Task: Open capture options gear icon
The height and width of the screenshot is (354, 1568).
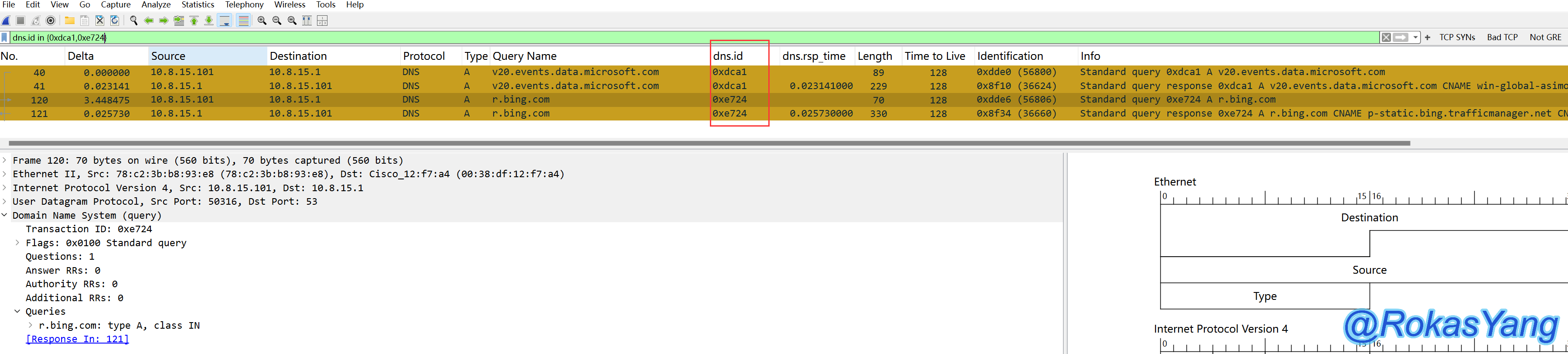Action: [51, 21]
